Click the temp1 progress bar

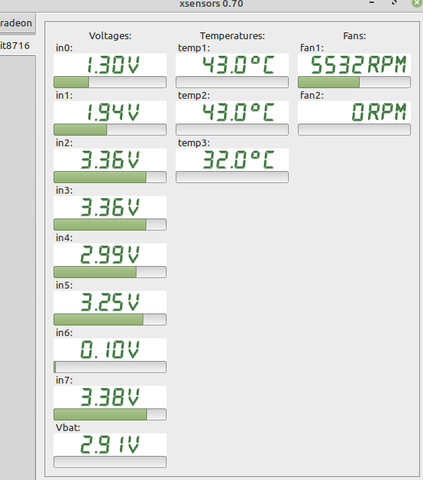pos(232,82)
